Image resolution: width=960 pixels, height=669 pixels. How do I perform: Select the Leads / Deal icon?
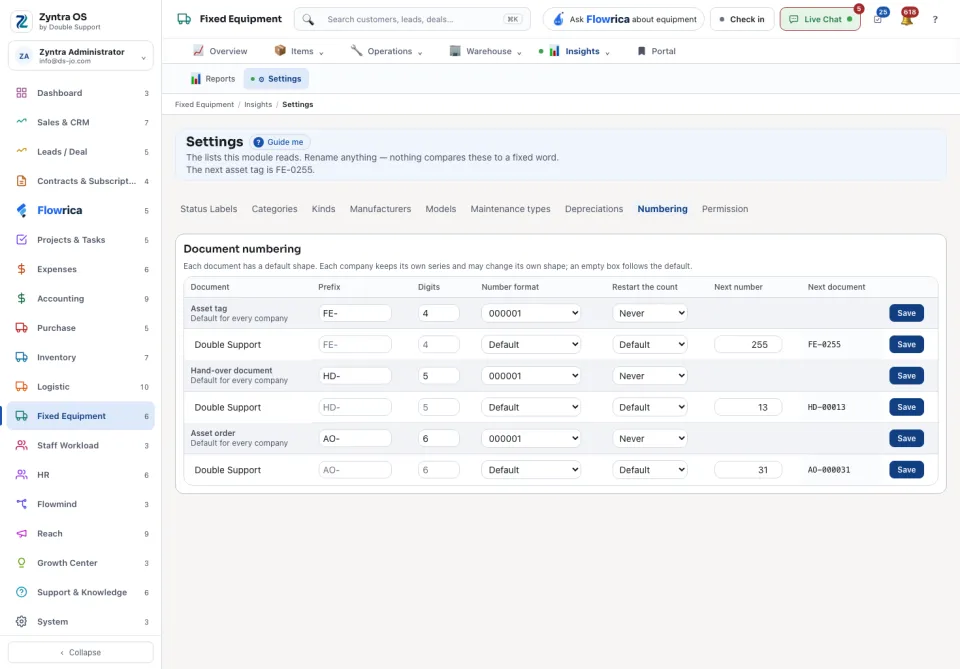pos(21,151)
